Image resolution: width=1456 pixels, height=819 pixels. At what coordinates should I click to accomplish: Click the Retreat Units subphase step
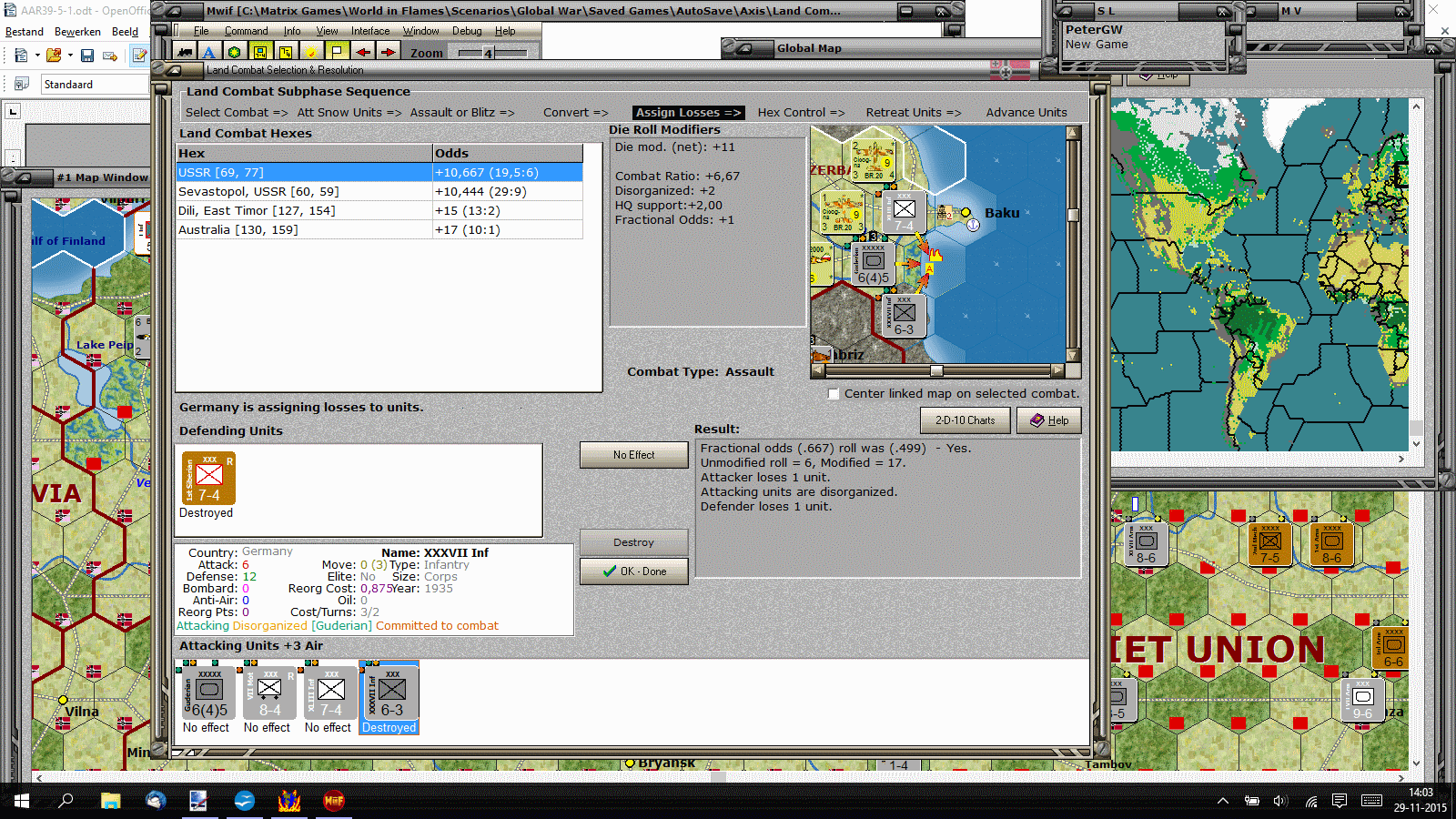pyautogui.click(x=914, y=113)
